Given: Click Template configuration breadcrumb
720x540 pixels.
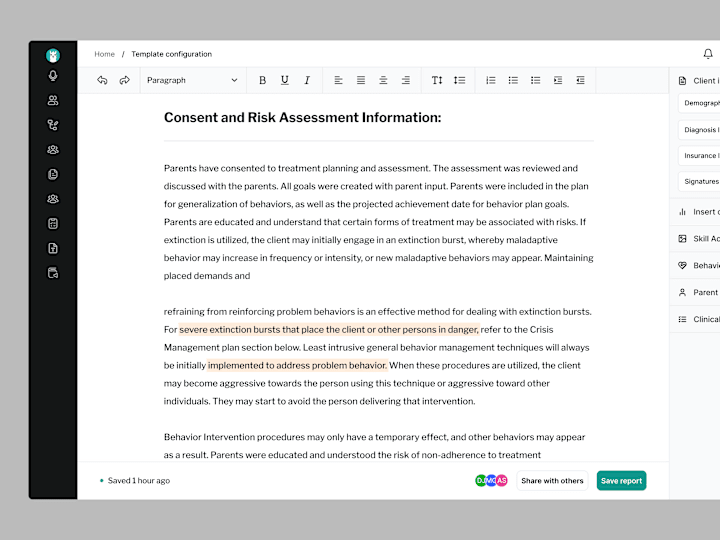Looking at the screenshot, I should click(x=171, y=54).
